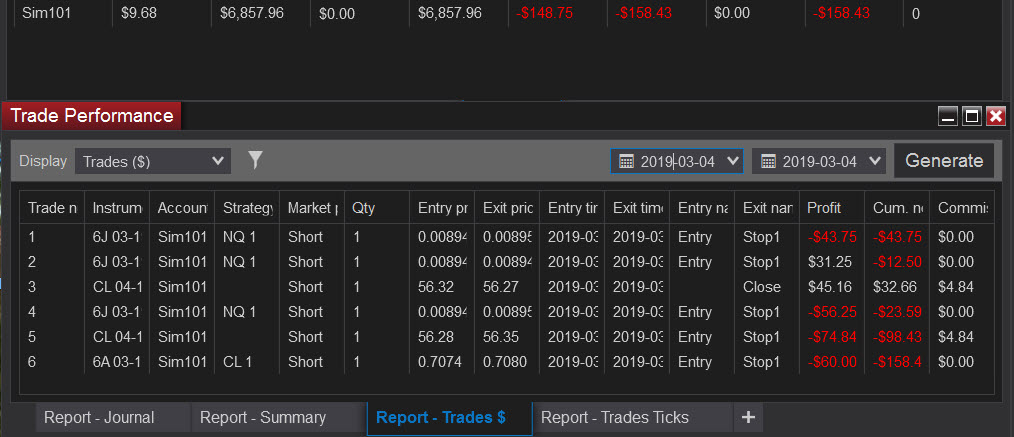
Task: Open the Report - Trades Ticks tab
Action: point(614,418)
